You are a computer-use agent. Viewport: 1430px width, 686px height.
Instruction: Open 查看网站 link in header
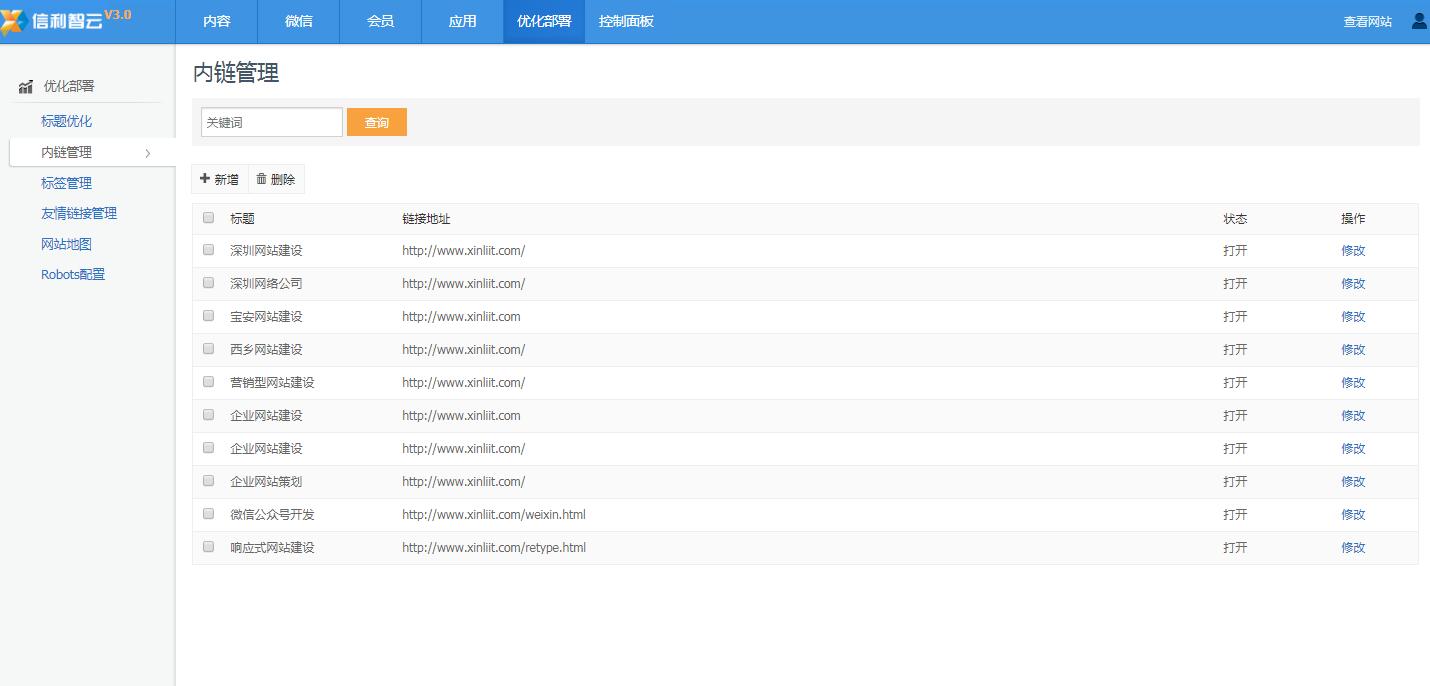click(x=1367, y=21)
